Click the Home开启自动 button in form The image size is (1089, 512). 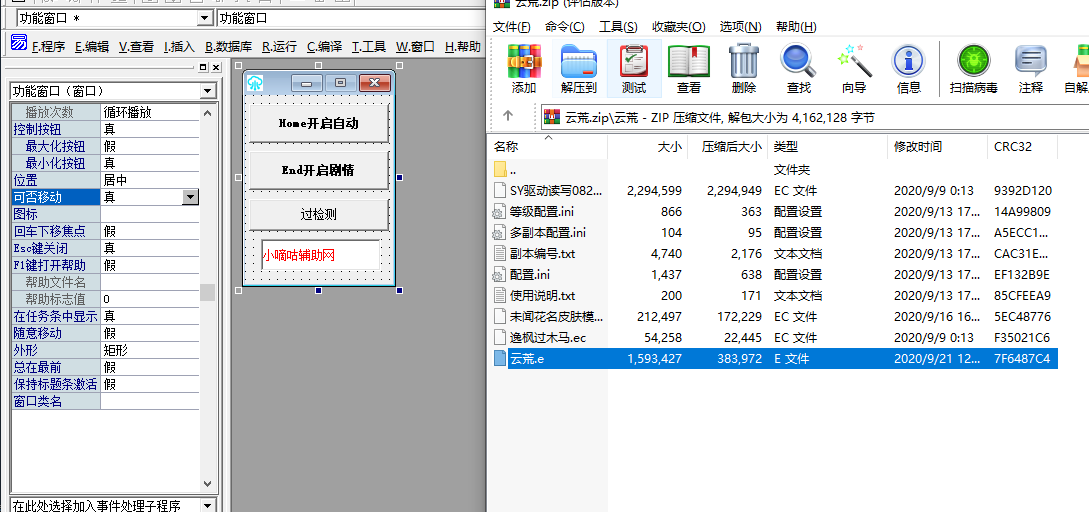(318, 124)
